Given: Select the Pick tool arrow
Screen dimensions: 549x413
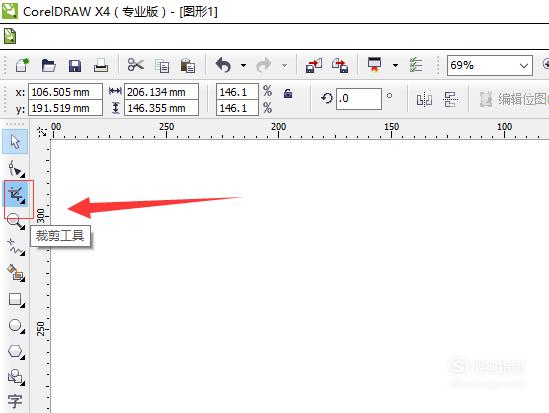Looking at the screenshot, I should tap(15, 142).
